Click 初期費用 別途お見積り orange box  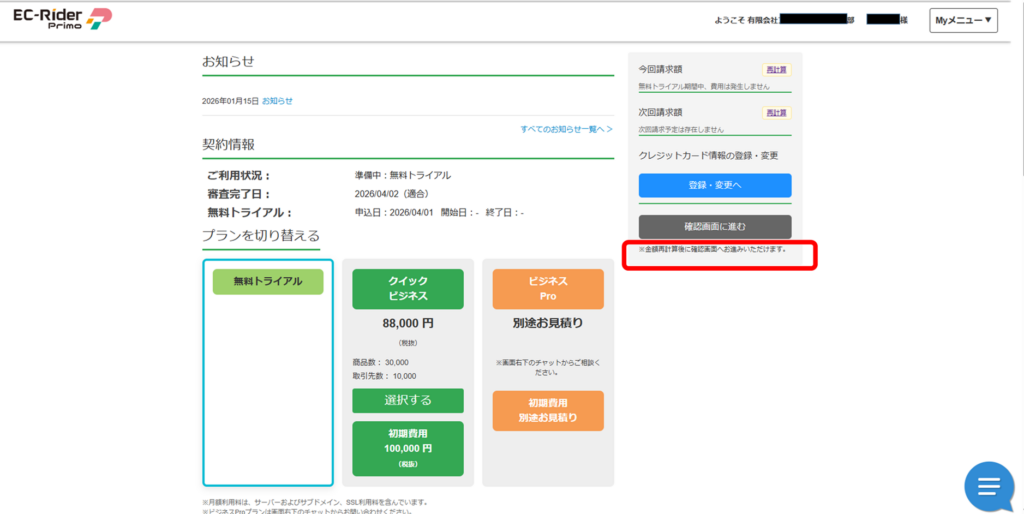point(547,411)
